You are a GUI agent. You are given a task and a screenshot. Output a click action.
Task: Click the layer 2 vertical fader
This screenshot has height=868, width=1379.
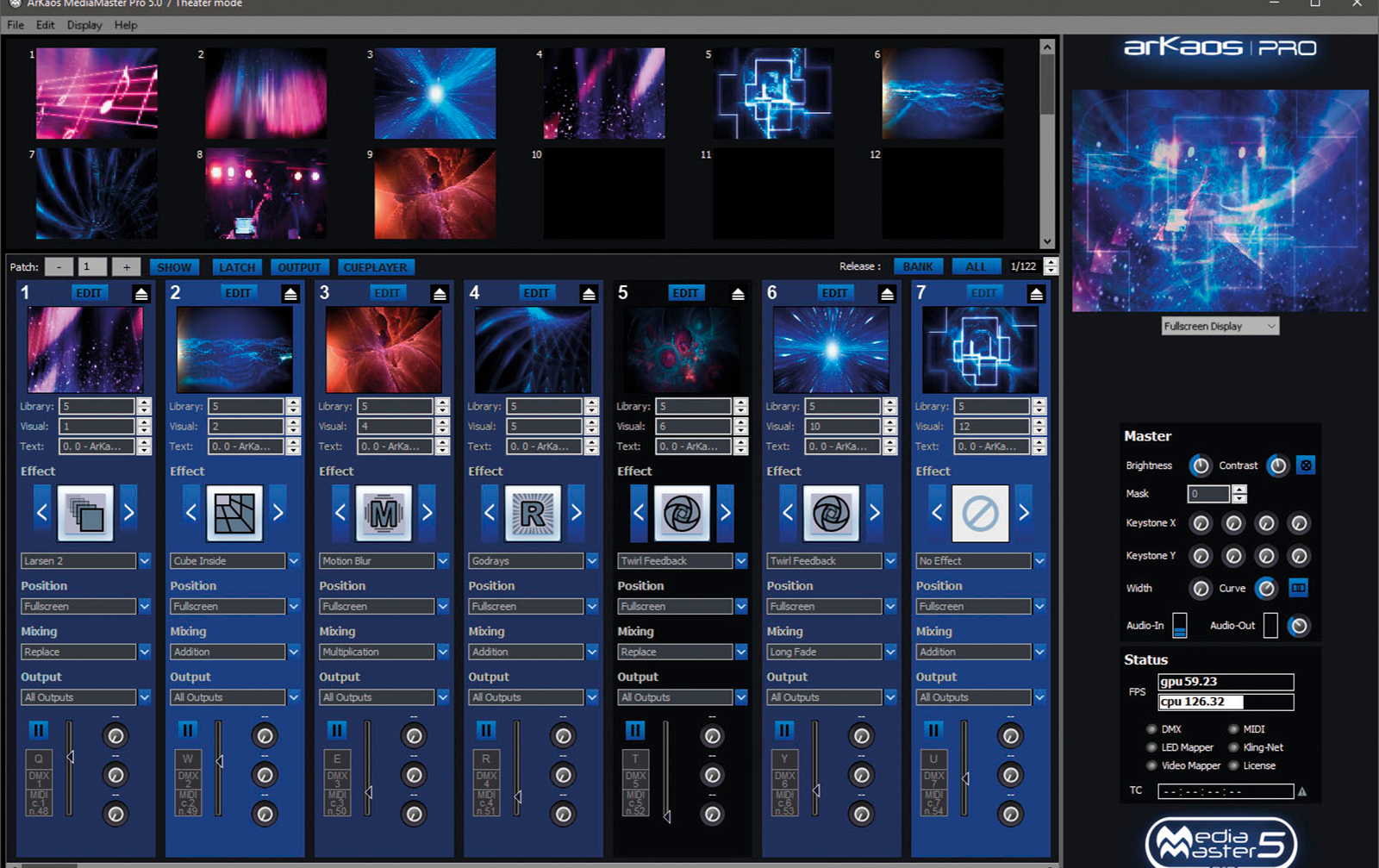219,768
